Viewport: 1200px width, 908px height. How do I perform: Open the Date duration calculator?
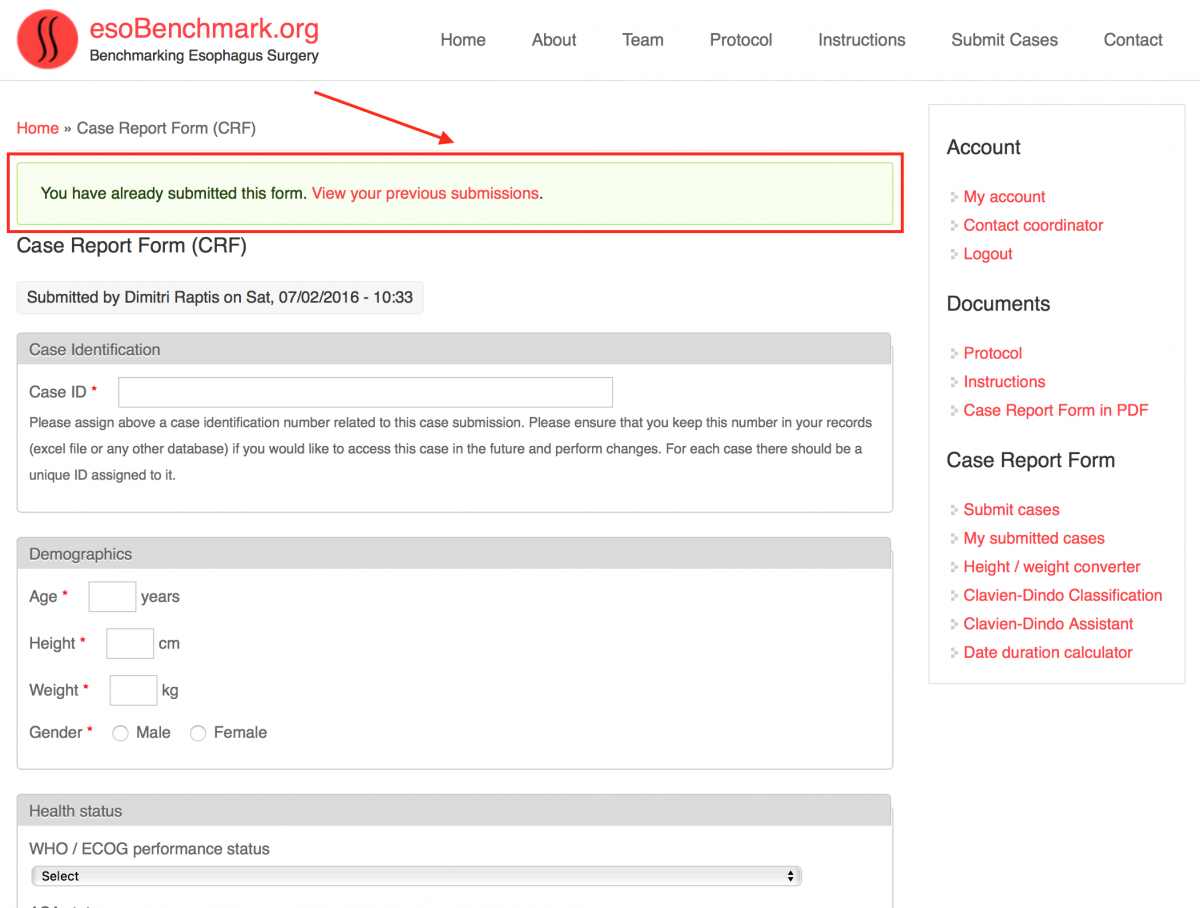pos(1047,652)
